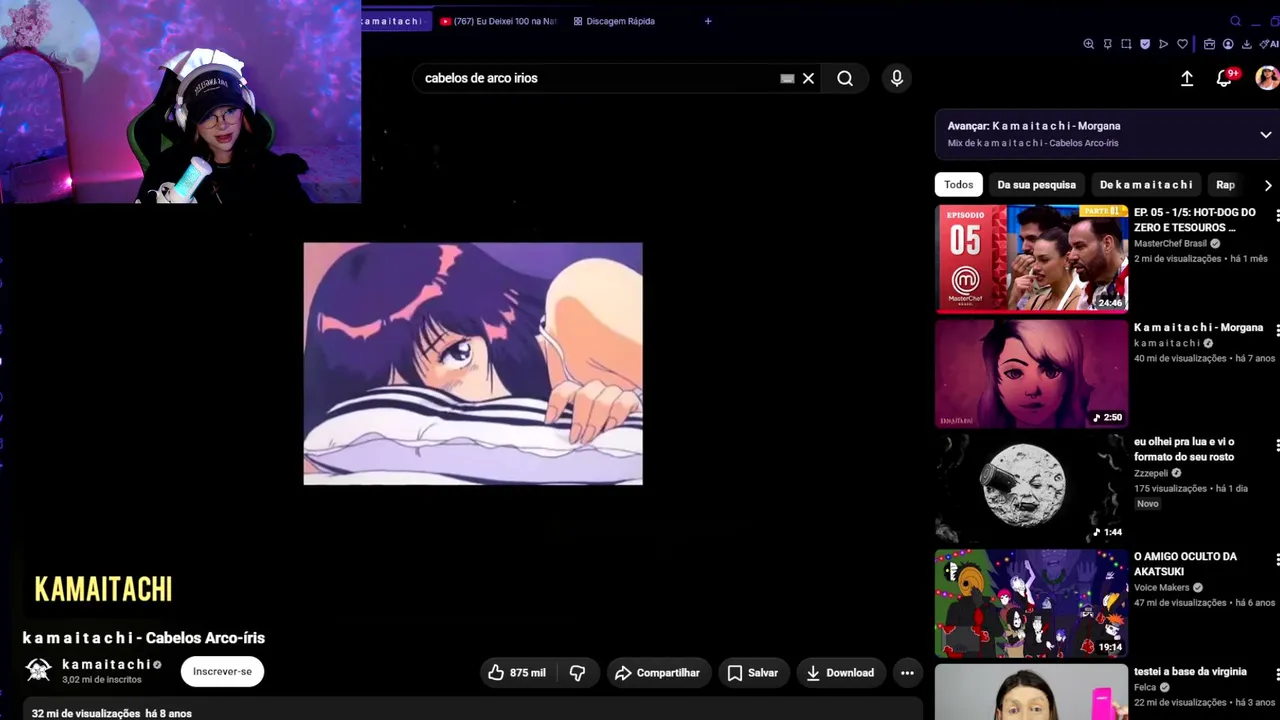Dislike the video with thumbs down
The image size is (1280, 720).
pos(577,673)
